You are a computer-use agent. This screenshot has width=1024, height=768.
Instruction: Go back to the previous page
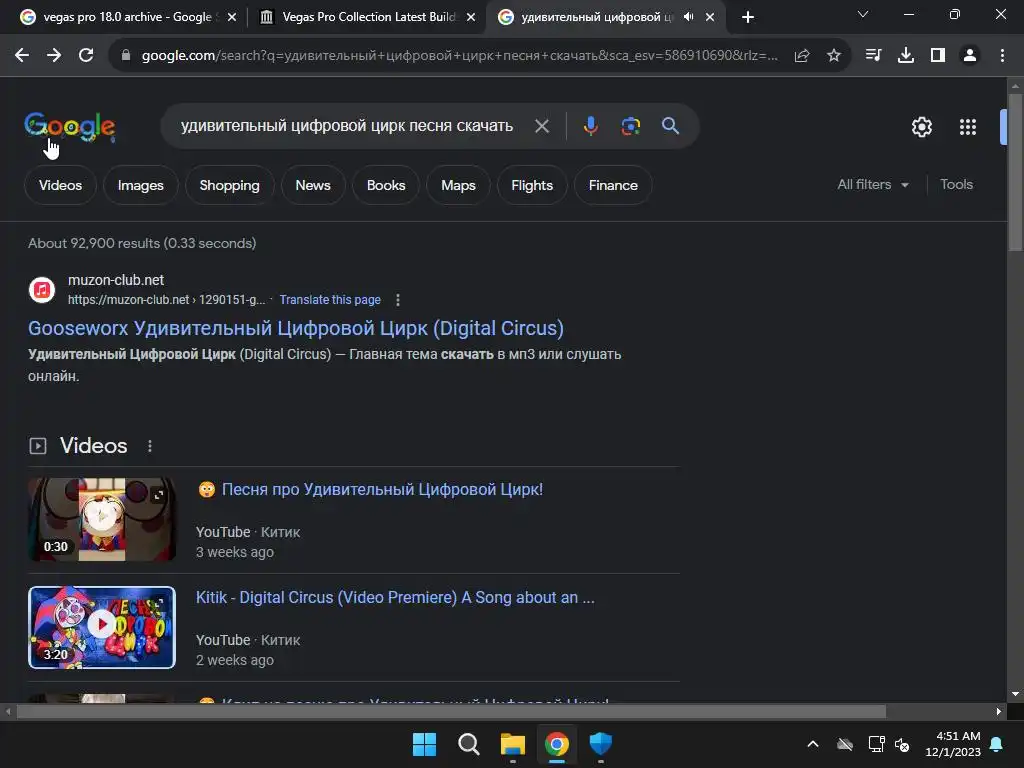coord(22,56)
